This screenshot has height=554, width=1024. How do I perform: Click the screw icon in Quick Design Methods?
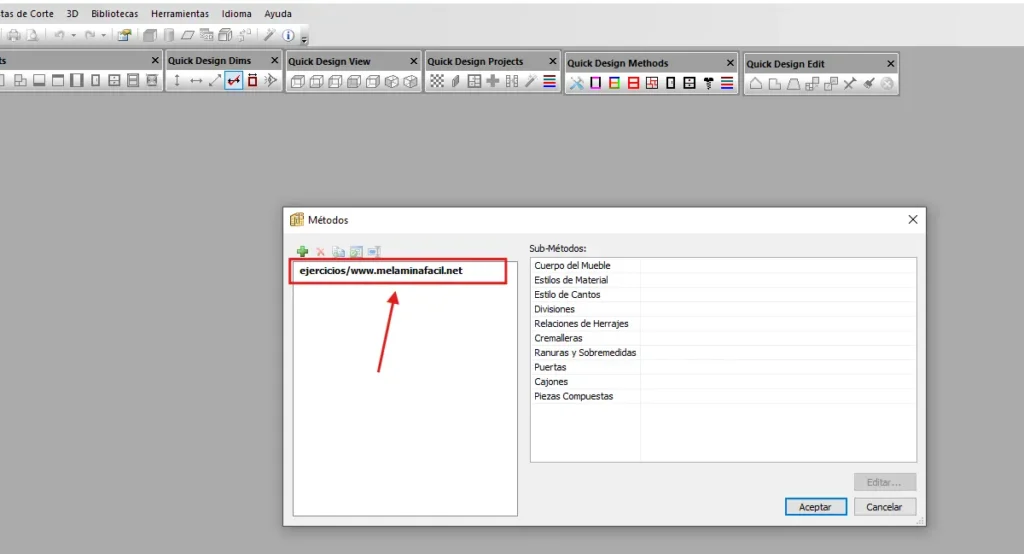click(708, 83)
